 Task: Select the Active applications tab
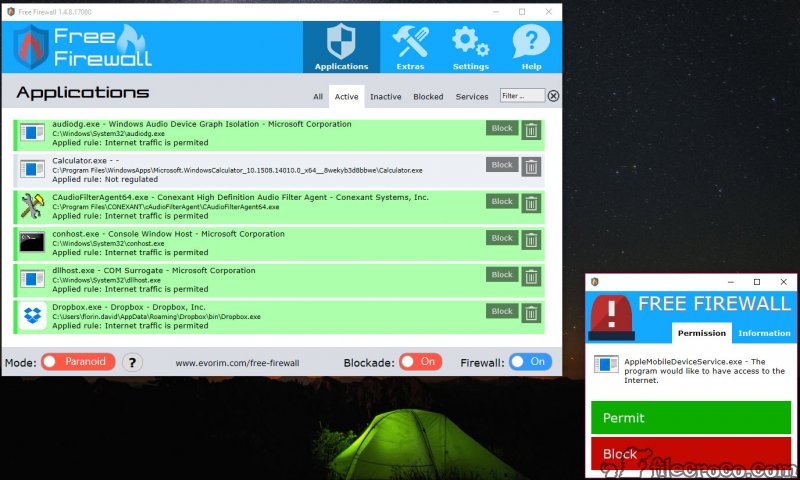[346, 96]
